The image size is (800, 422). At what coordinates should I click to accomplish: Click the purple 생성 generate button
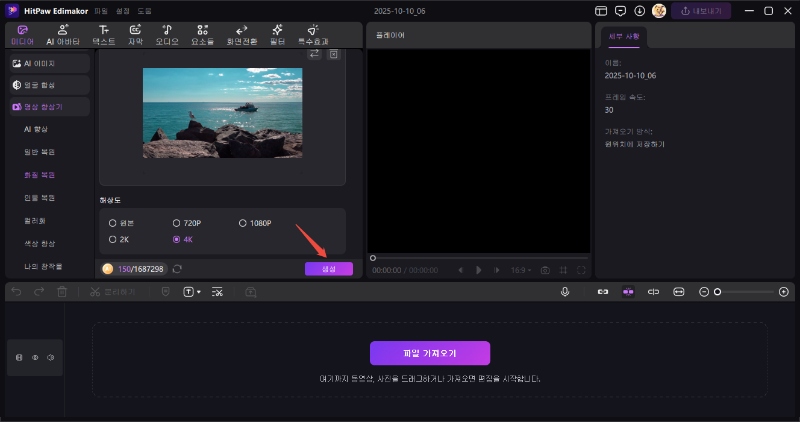click(x=328, y=269)
